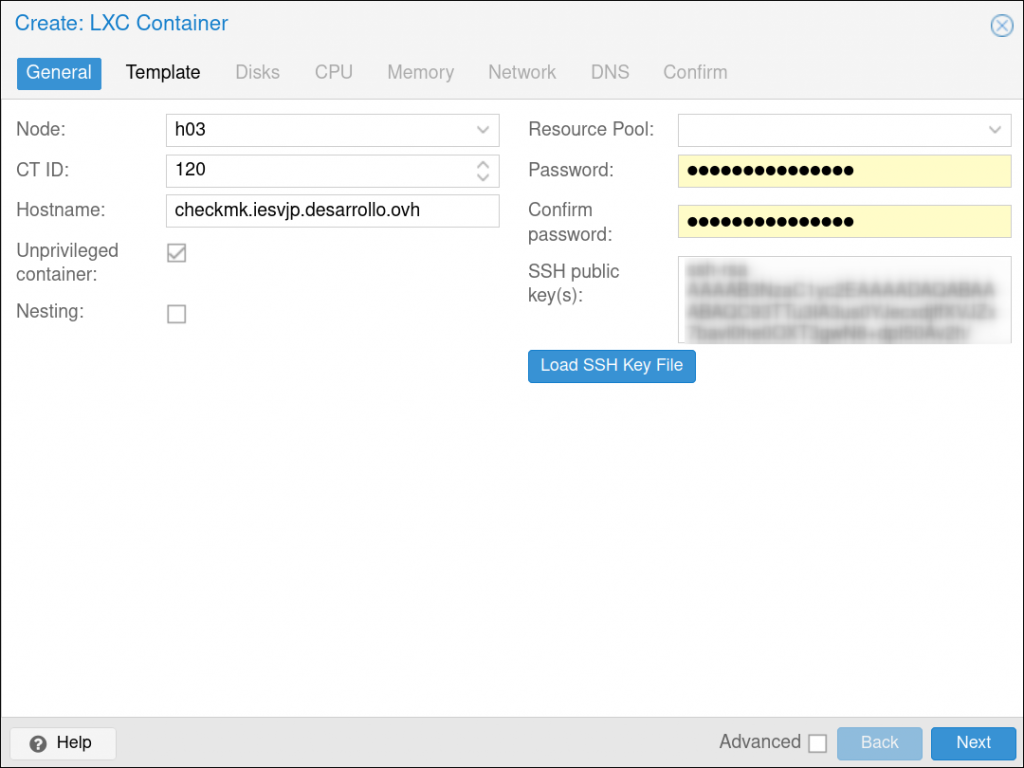Screen dimensions: 1024x768
Task: Click inside the SSH public key text area
Action: [844, 300]
